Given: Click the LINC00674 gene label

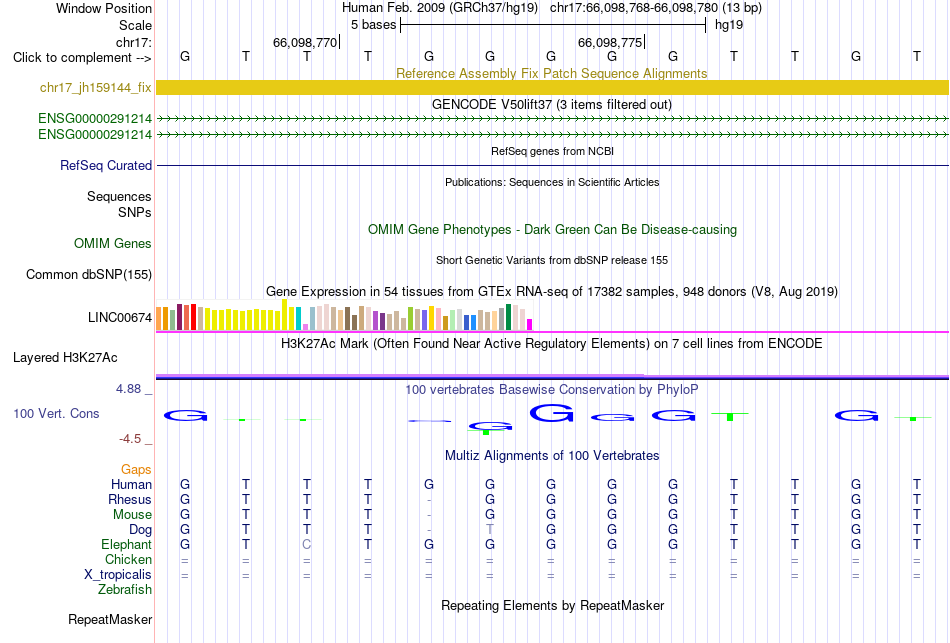Looking at the screenshot, I should [x=120, y=318].
